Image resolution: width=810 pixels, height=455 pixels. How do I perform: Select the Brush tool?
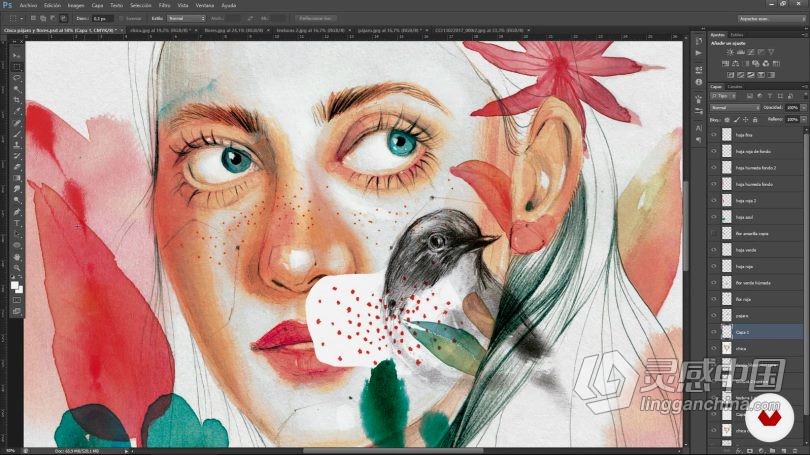coord(17,134)
